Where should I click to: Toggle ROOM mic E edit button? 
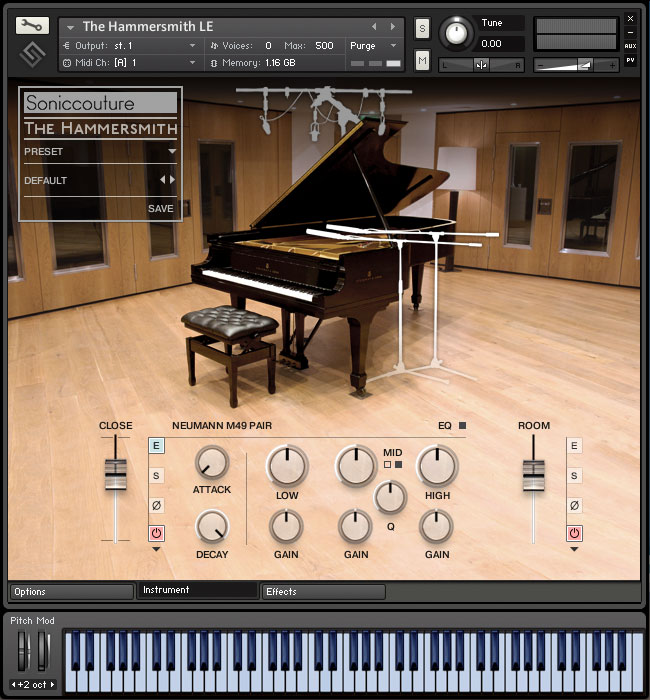pyautogui.click(x=574, y=446)
